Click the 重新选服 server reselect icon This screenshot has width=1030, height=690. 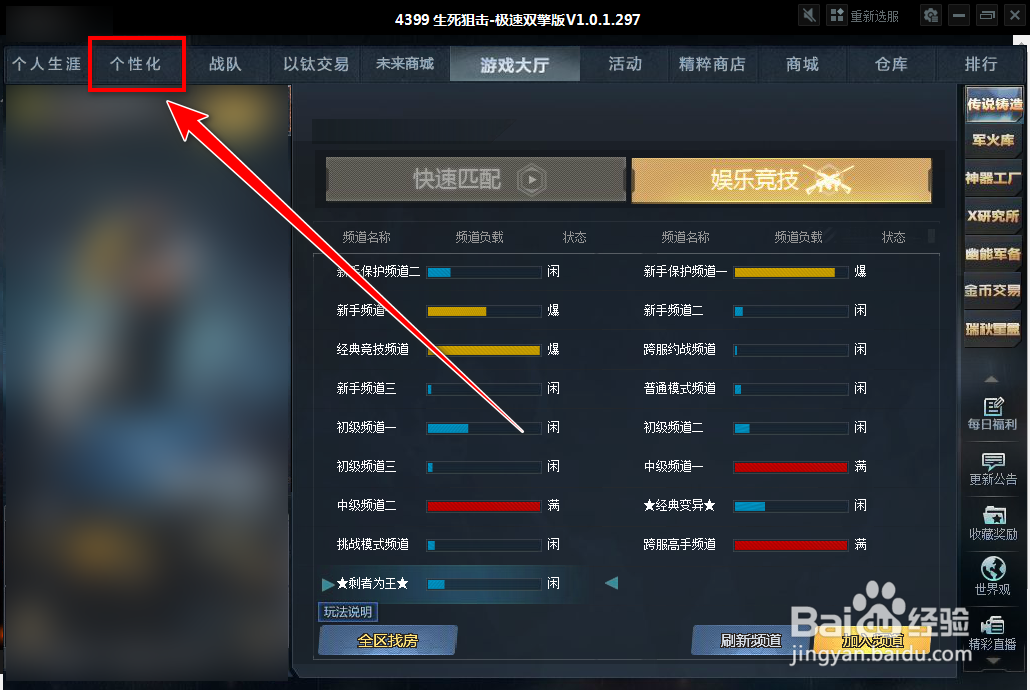(837, 16)
